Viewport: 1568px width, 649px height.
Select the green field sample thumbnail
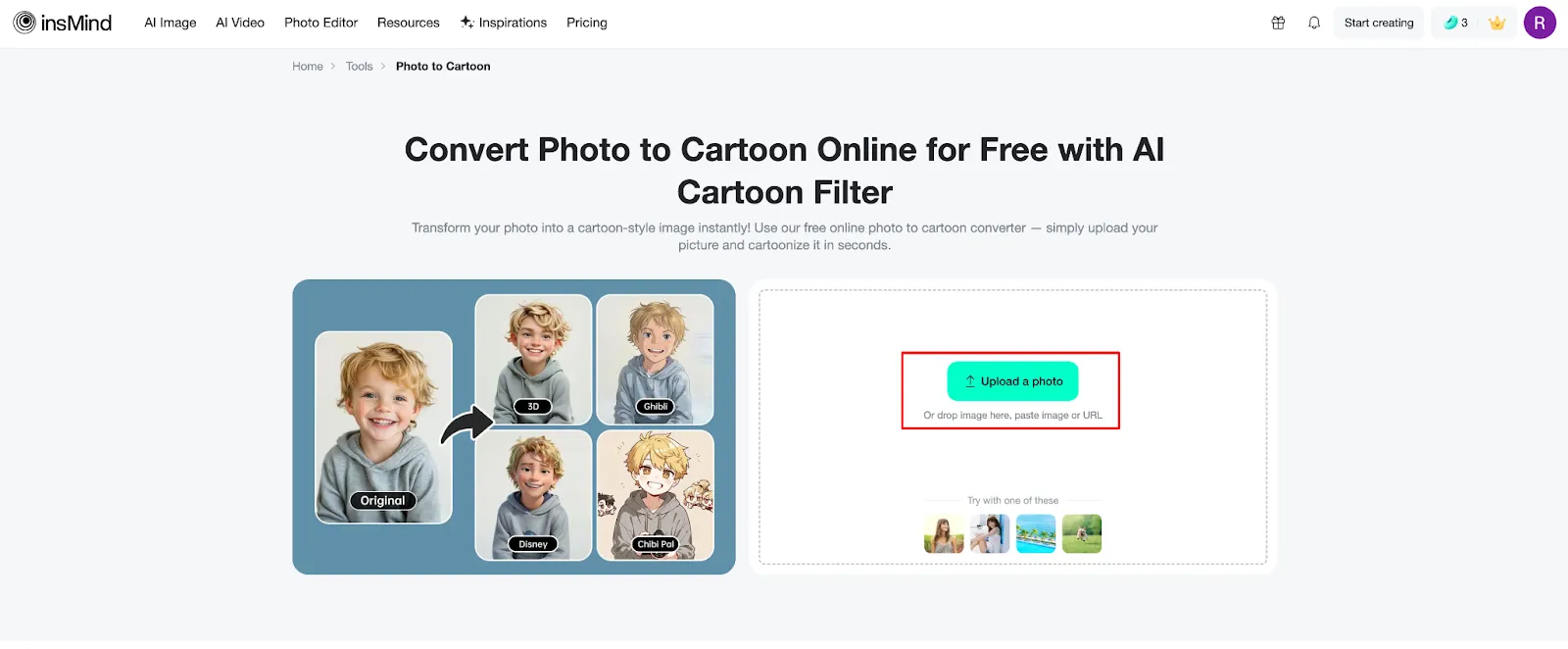[1082, 534]
